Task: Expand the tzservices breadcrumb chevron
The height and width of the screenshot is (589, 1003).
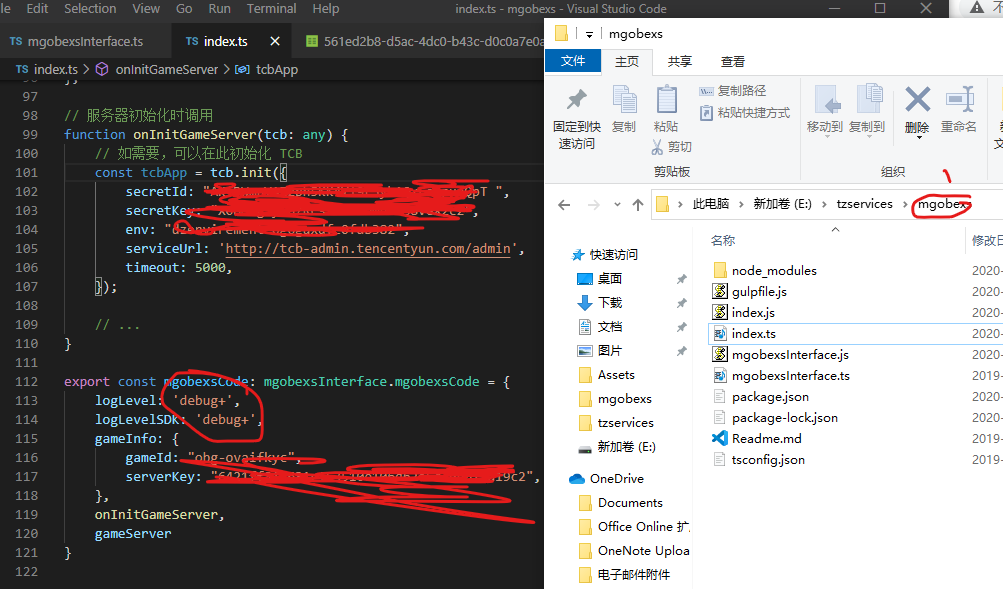Action: pos(905,204)
